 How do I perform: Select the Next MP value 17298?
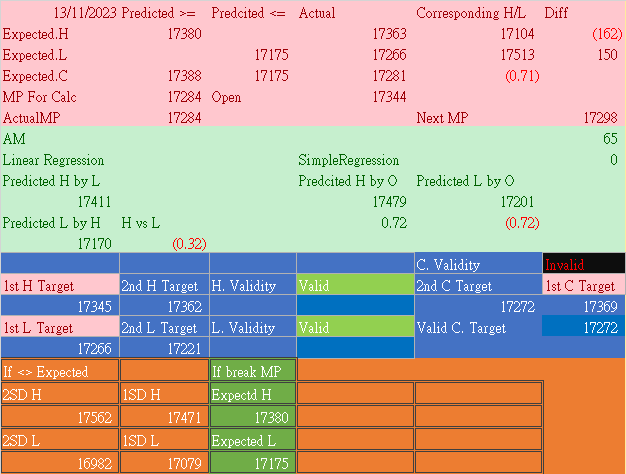click(x=599, y=118)
